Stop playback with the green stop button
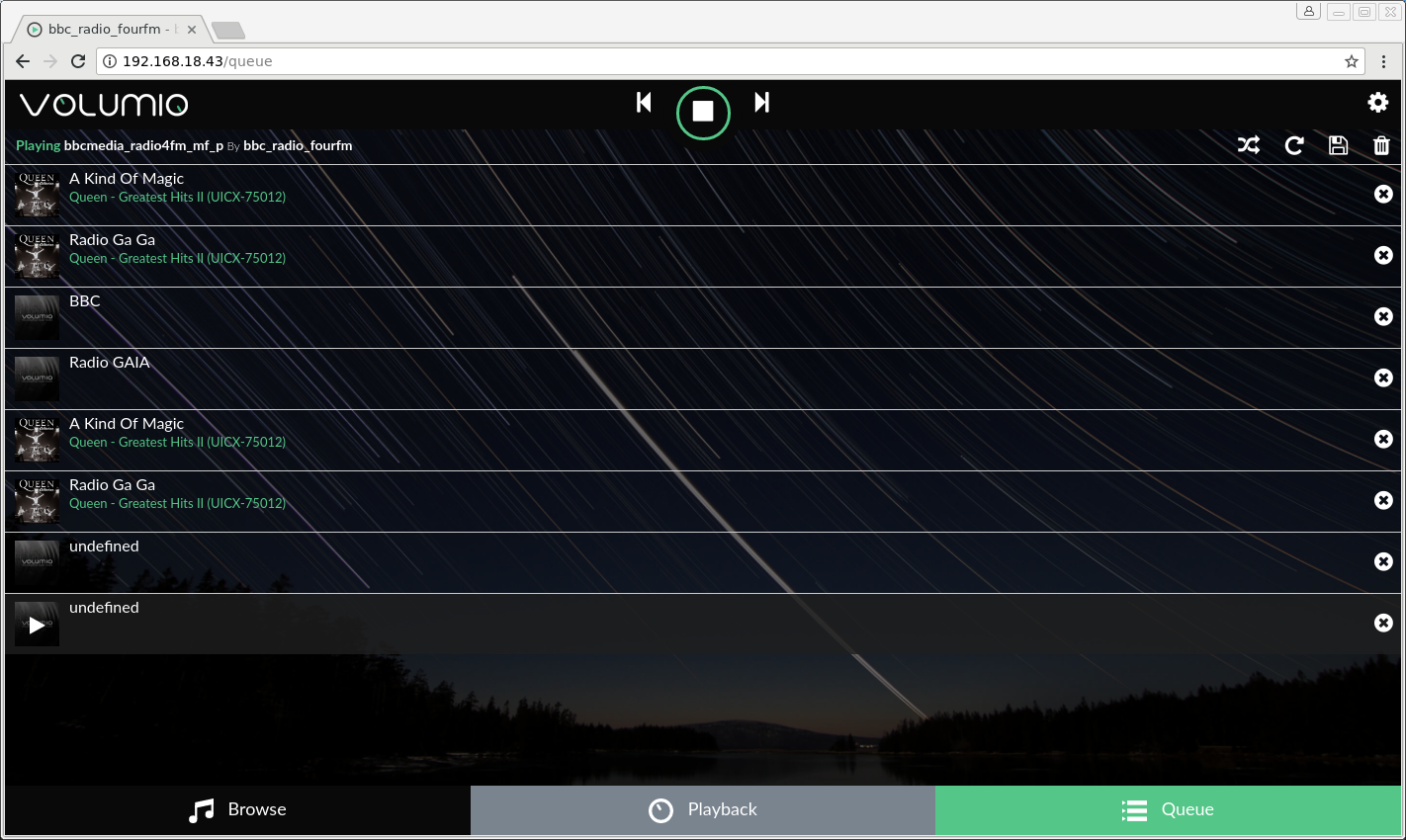The image size is (1406, 840). click(703, 112)
